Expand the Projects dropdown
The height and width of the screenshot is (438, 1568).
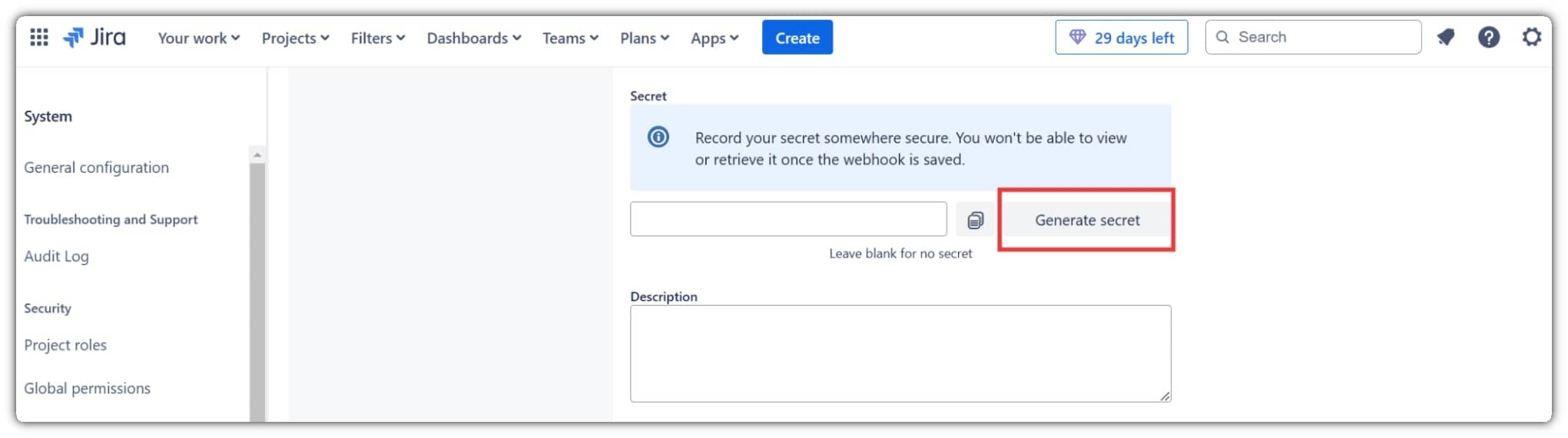tap(295, 38)
